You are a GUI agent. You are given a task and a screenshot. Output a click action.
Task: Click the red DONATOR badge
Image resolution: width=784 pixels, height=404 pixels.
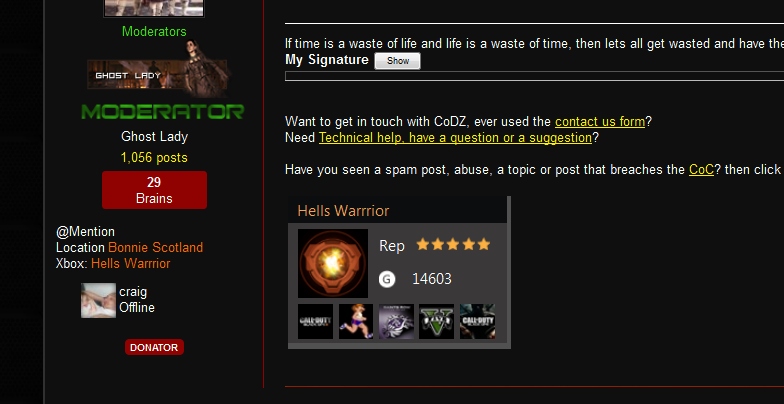(x=154, y=348)
